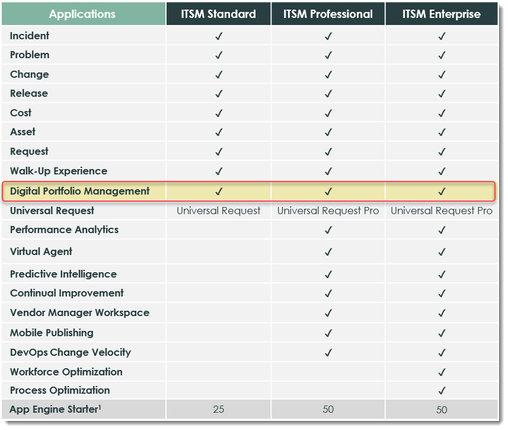Click the Incident checkmark under ITSM Standard
508x430 pixels.
click(x=219, y=36)
